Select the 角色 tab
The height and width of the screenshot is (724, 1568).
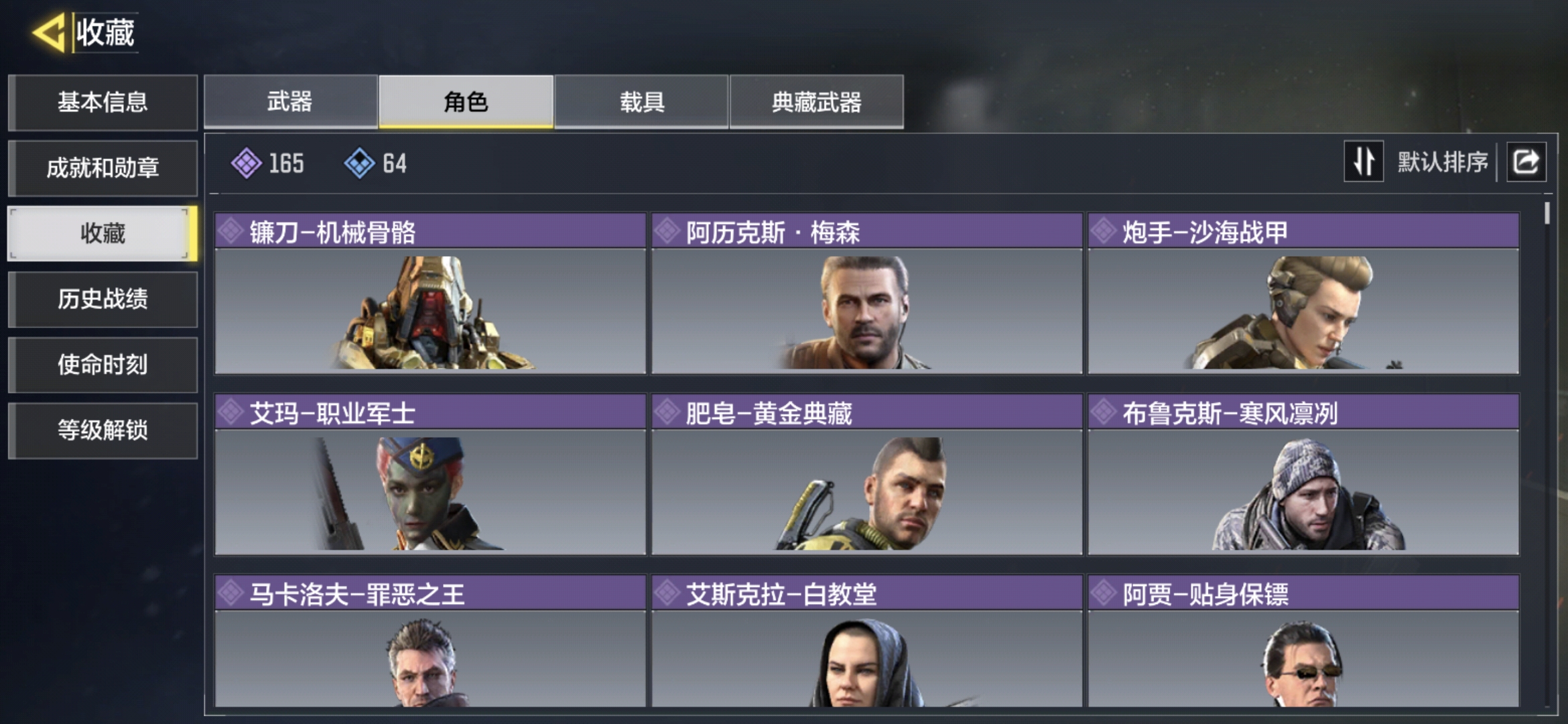pyautogui.click(x=466, y=101)
